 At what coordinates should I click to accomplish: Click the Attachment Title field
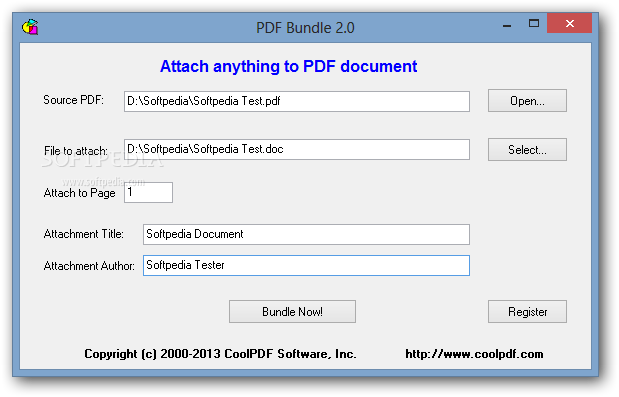coord(306,234)
